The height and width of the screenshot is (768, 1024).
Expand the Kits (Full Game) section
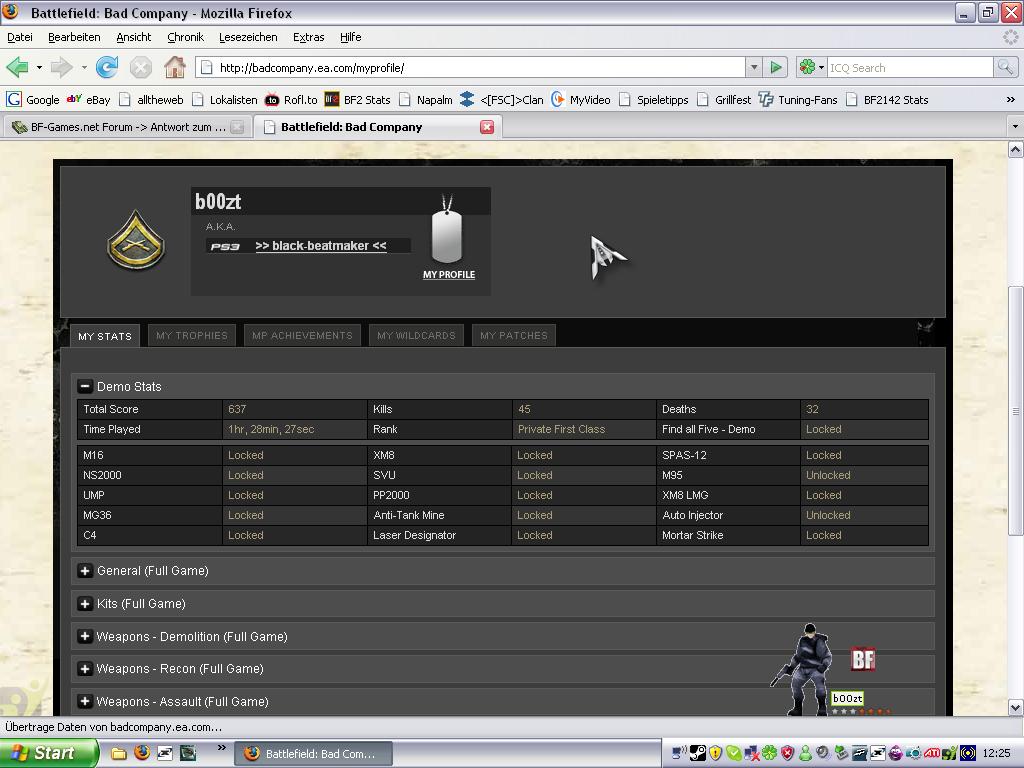(84, 603)
